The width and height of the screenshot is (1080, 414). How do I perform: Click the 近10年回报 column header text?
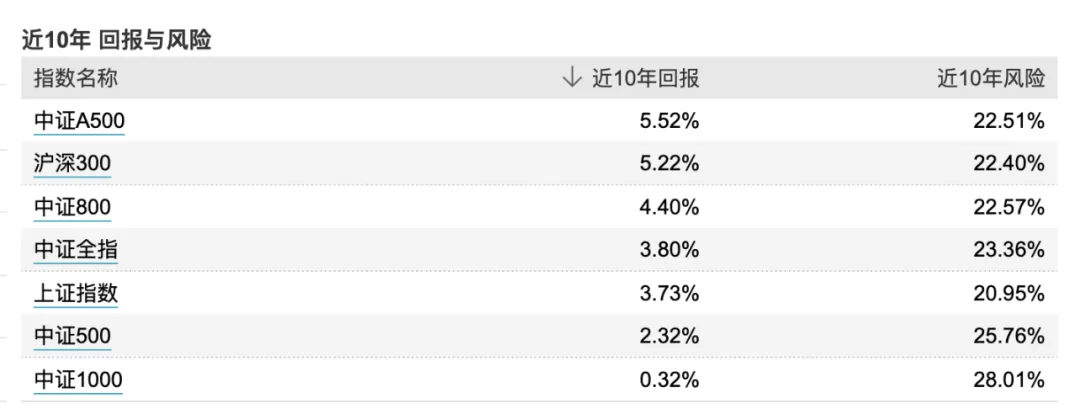point(645,78)
